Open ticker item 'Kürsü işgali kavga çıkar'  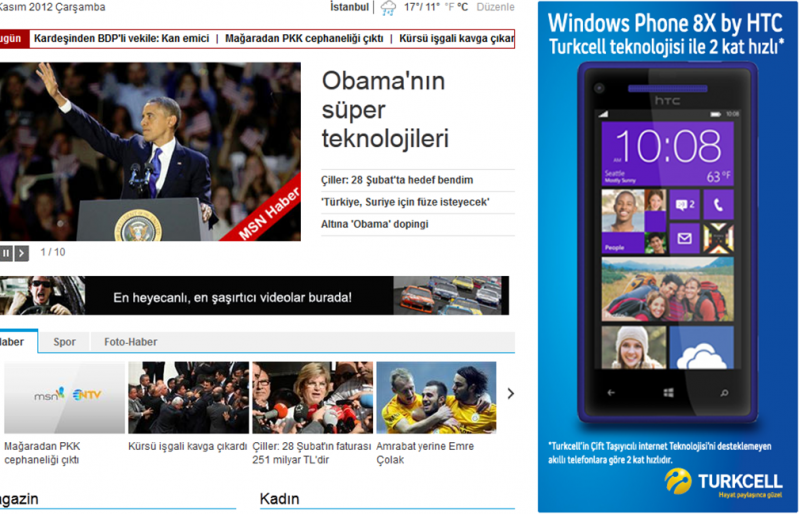pos(456,38)
